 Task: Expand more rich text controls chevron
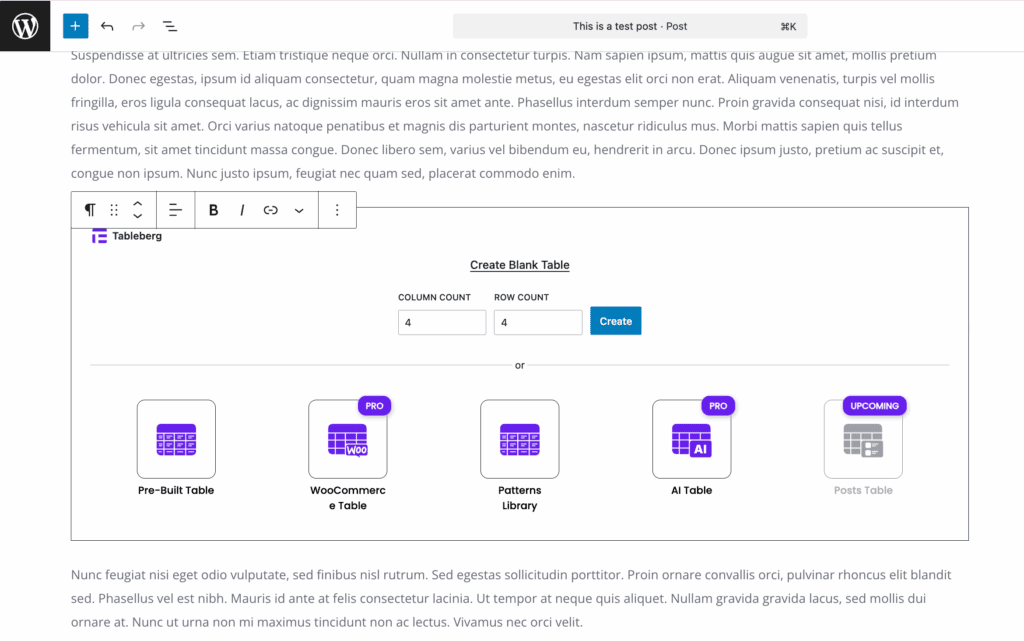click(299, 210)
